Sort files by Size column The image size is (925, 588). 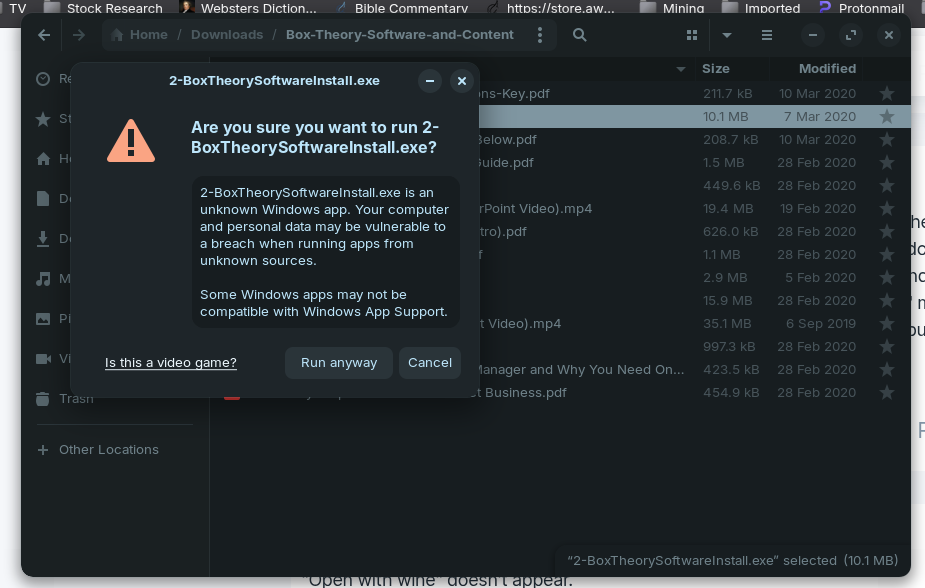coord(716,68)
